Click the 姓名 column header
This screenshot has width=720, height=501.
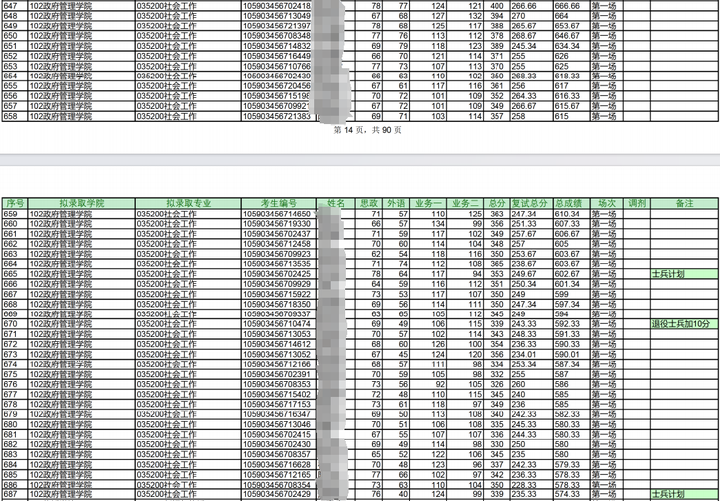tap(336, 203)
